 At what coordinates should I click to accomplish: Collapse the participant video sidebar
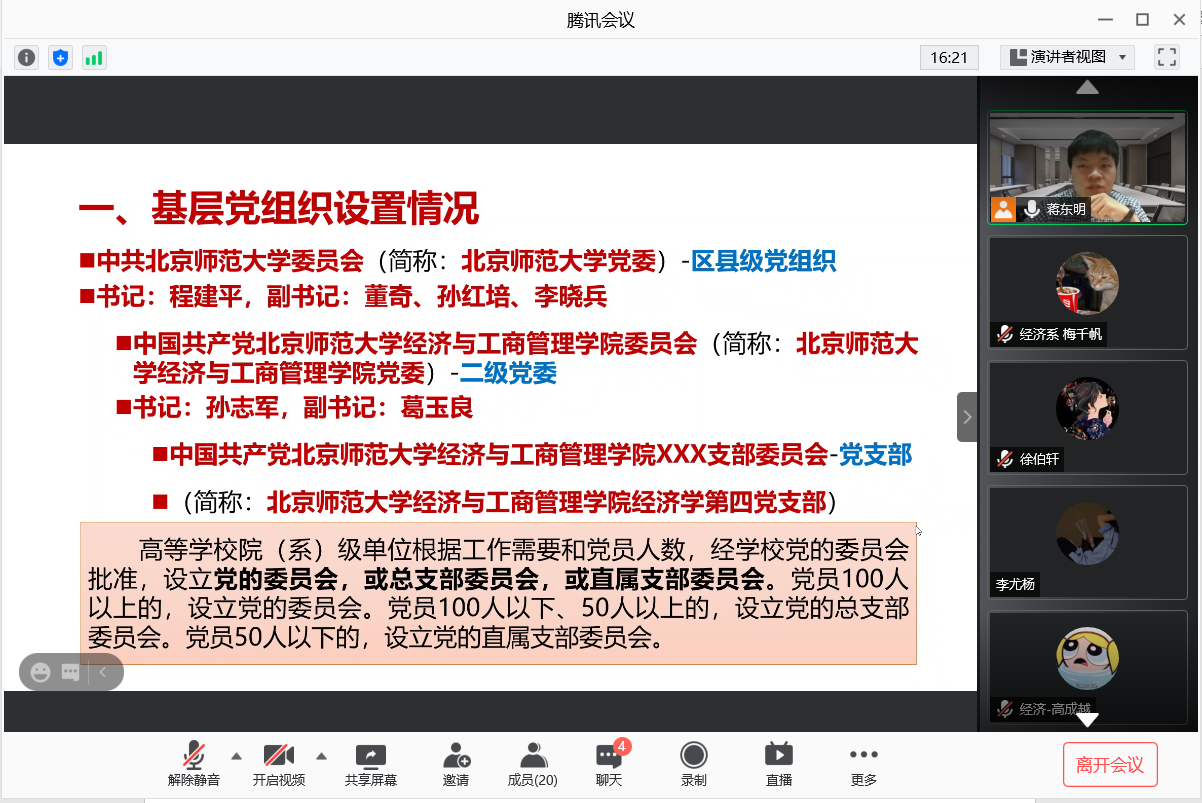967,417
